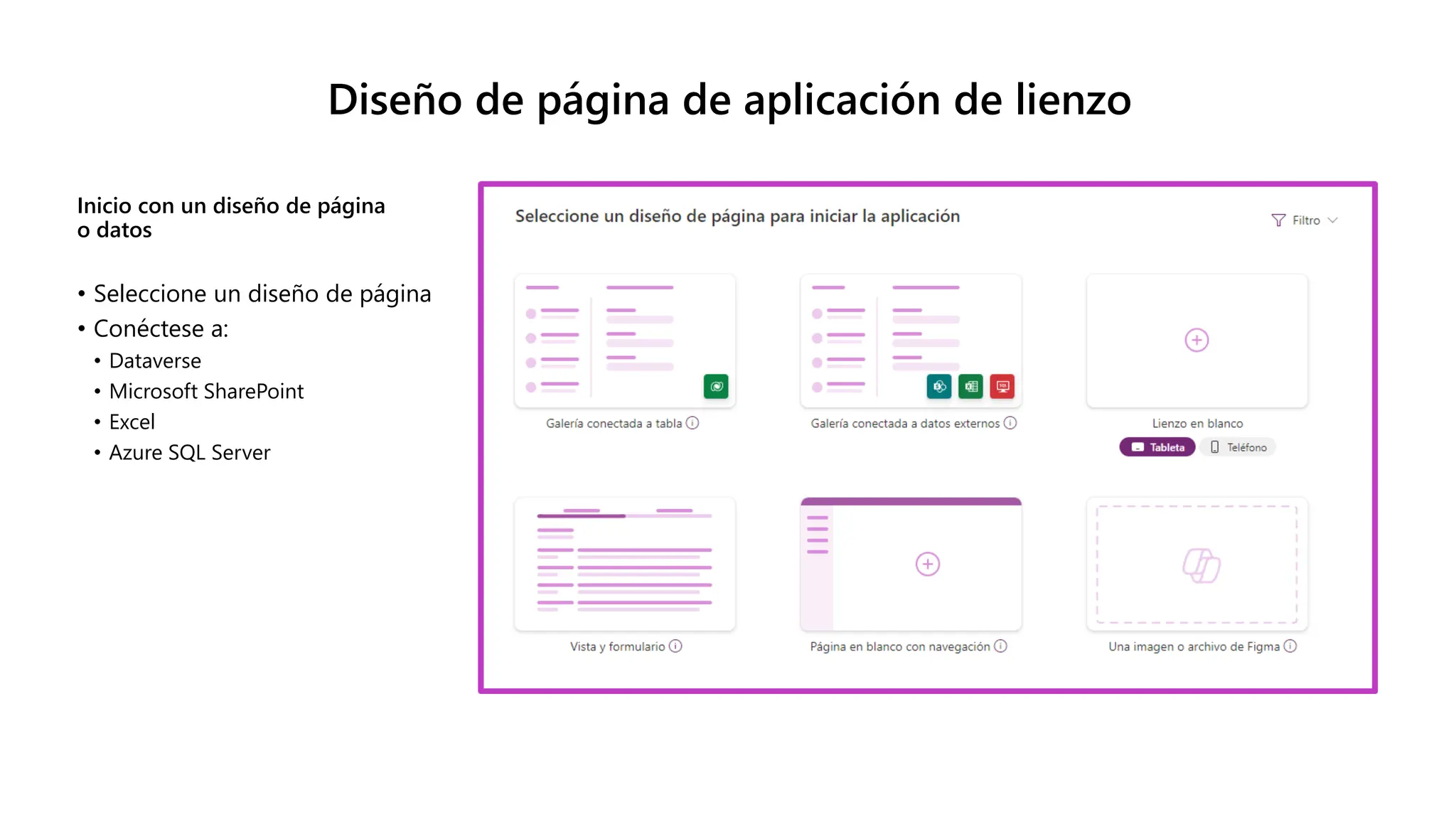The height and width of the screenshot is (819, 1456).
Task: Show info for Galería conectada a datos externos
Action: point(1010,423)
